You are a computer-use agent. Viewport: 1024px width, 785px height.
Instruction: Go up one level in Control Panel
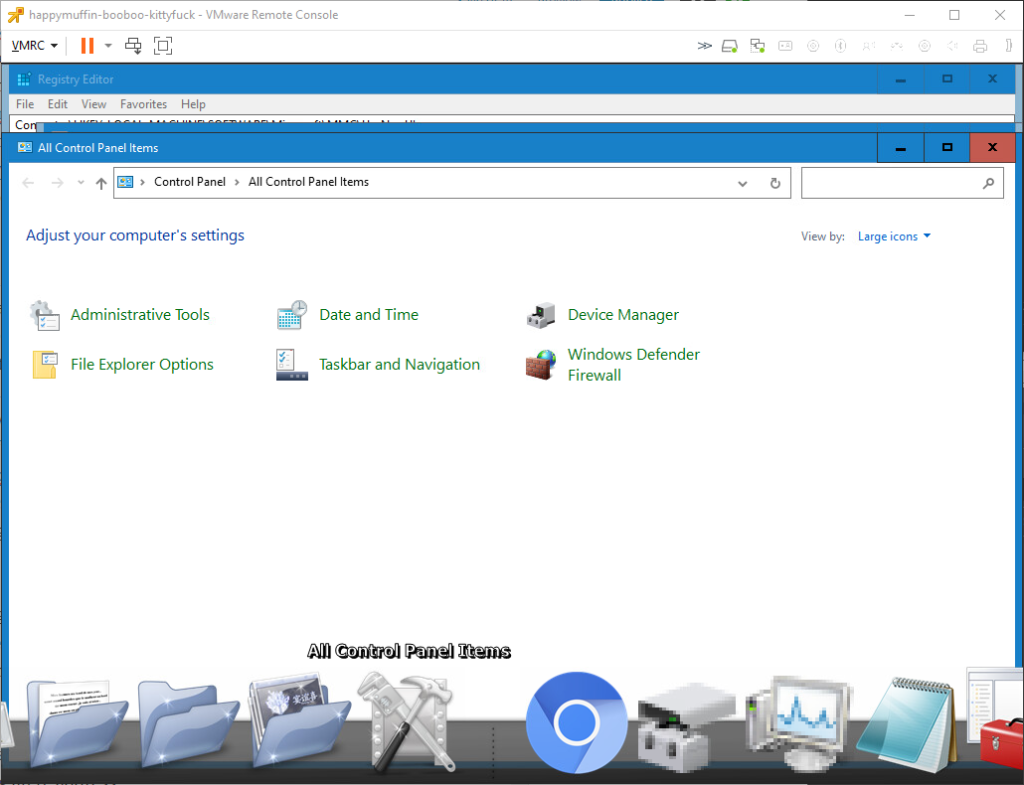click(x=100, y=183)
